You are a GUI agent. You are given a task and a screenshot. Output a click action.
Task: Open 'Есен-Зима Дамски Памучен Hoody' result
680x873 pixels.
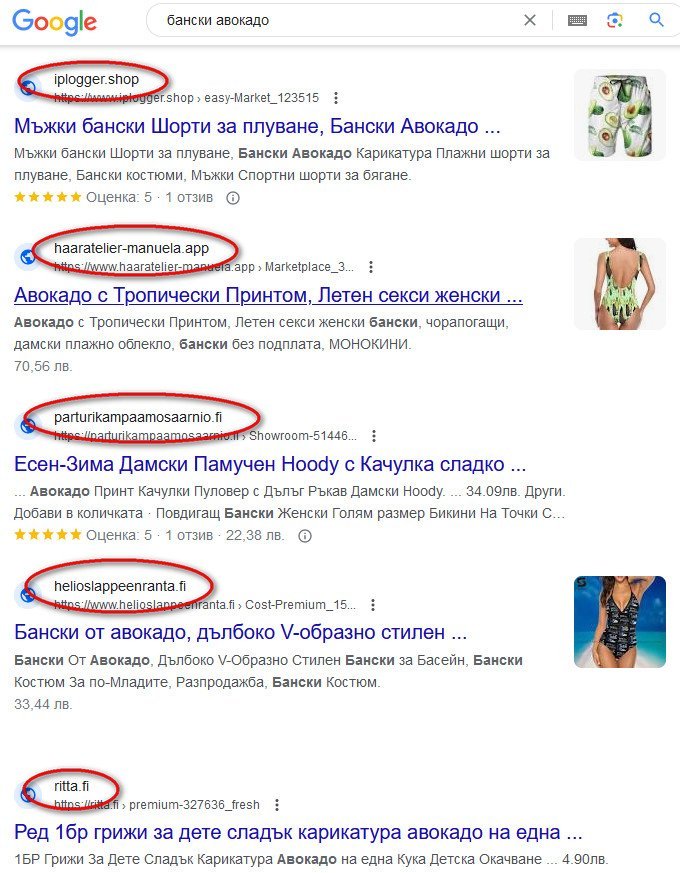pyautogui.click(x=270, y=464)
